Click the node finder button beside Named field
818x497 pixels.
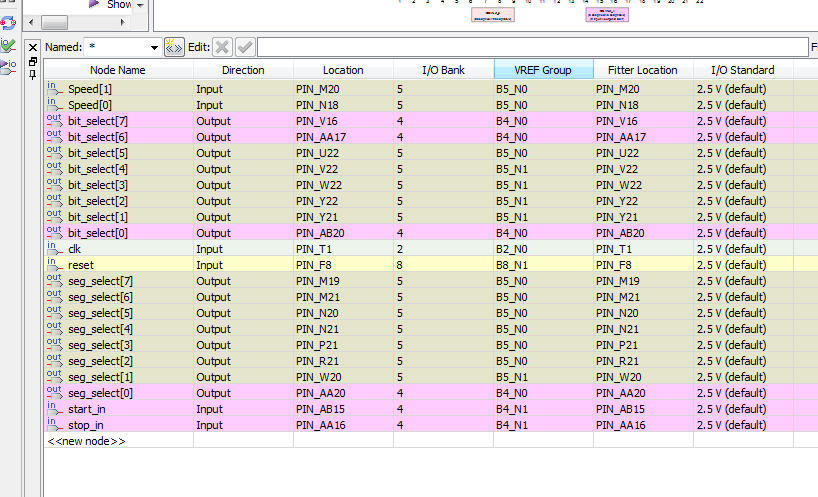click(174, 47)
